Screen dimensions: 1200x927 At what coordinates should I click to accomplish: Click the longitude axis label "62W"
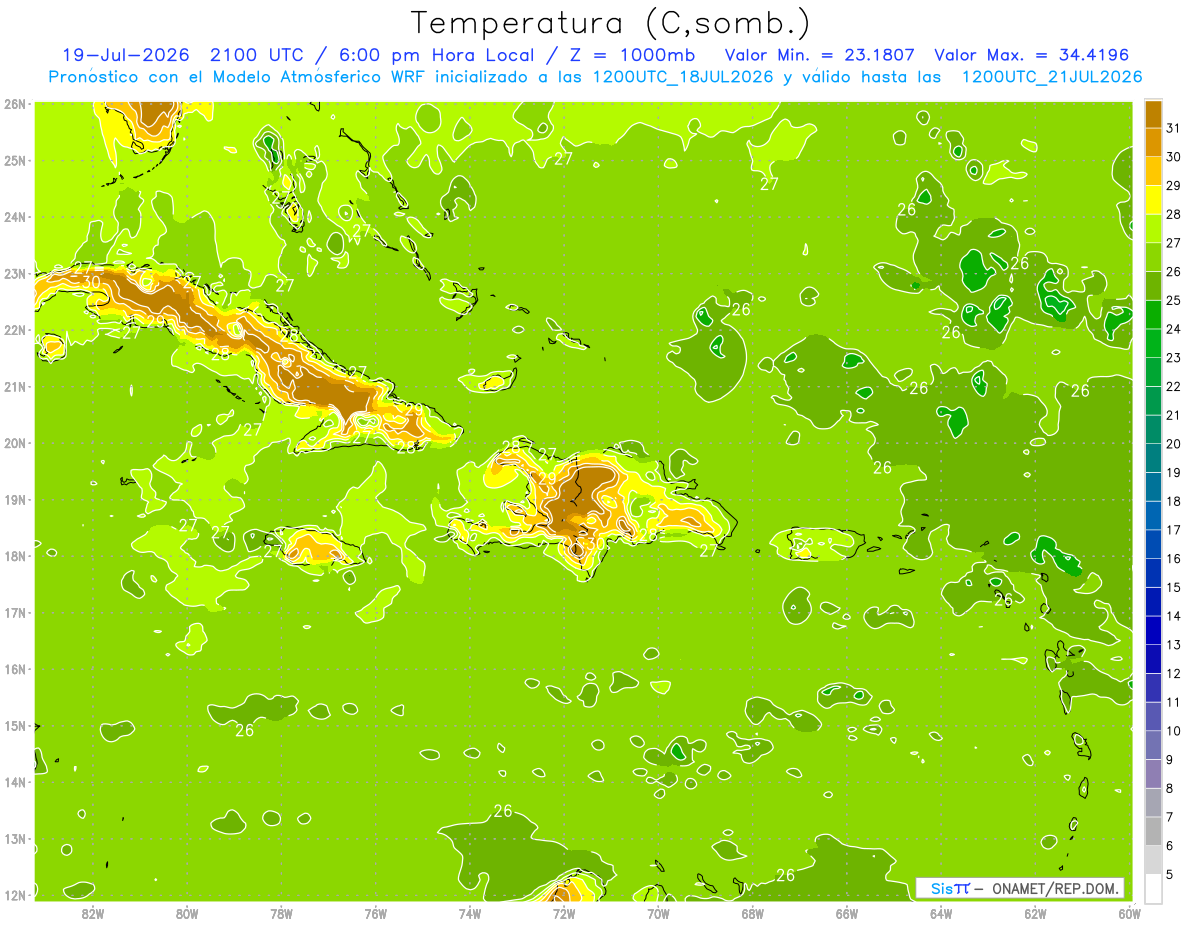(1035, 913)
